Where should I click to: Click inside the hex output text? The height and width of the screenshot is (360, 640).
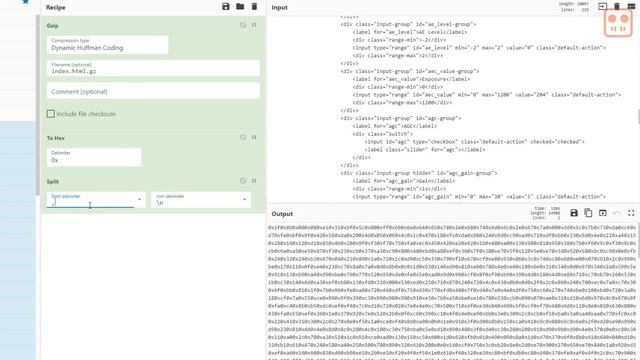pos(452,290)
